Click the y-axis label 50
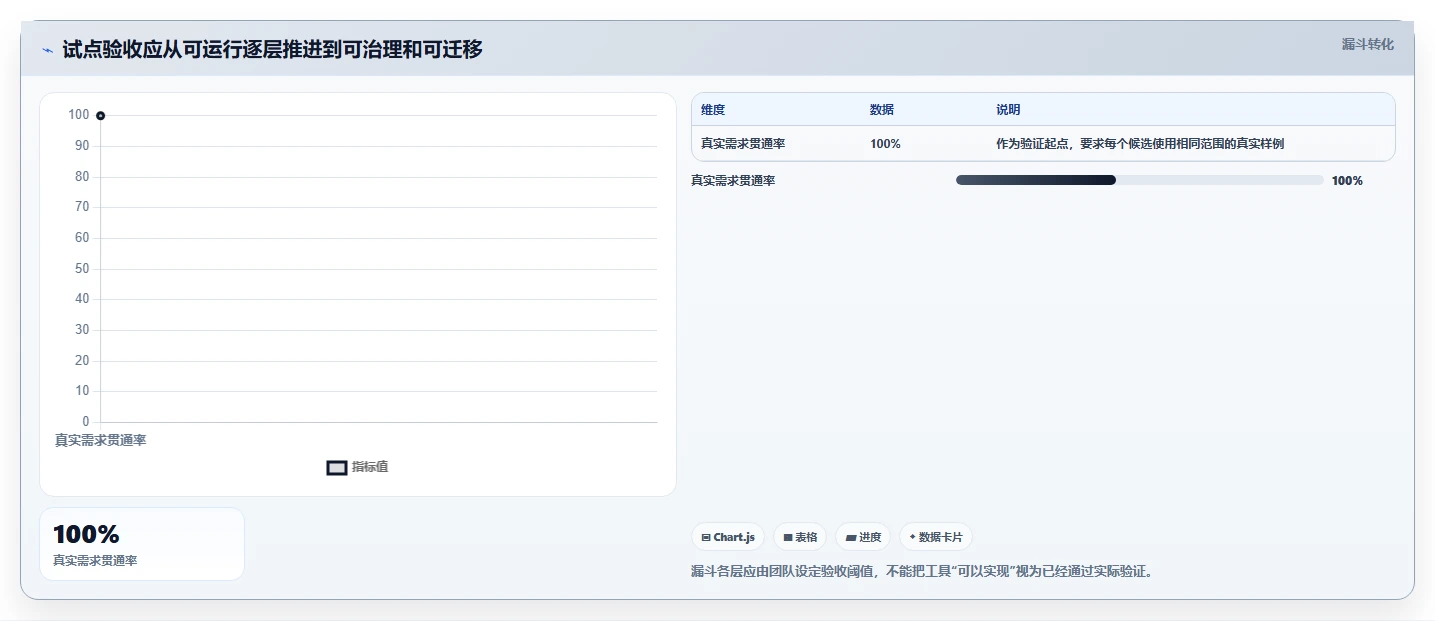The height and width of the screenshot is (621, 1435). pyautogui.click(x=82, y=269)
